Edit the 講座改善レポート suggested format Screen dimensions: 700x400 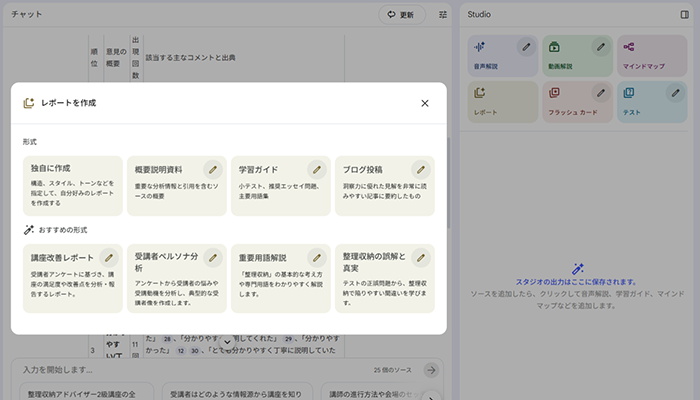108,257
